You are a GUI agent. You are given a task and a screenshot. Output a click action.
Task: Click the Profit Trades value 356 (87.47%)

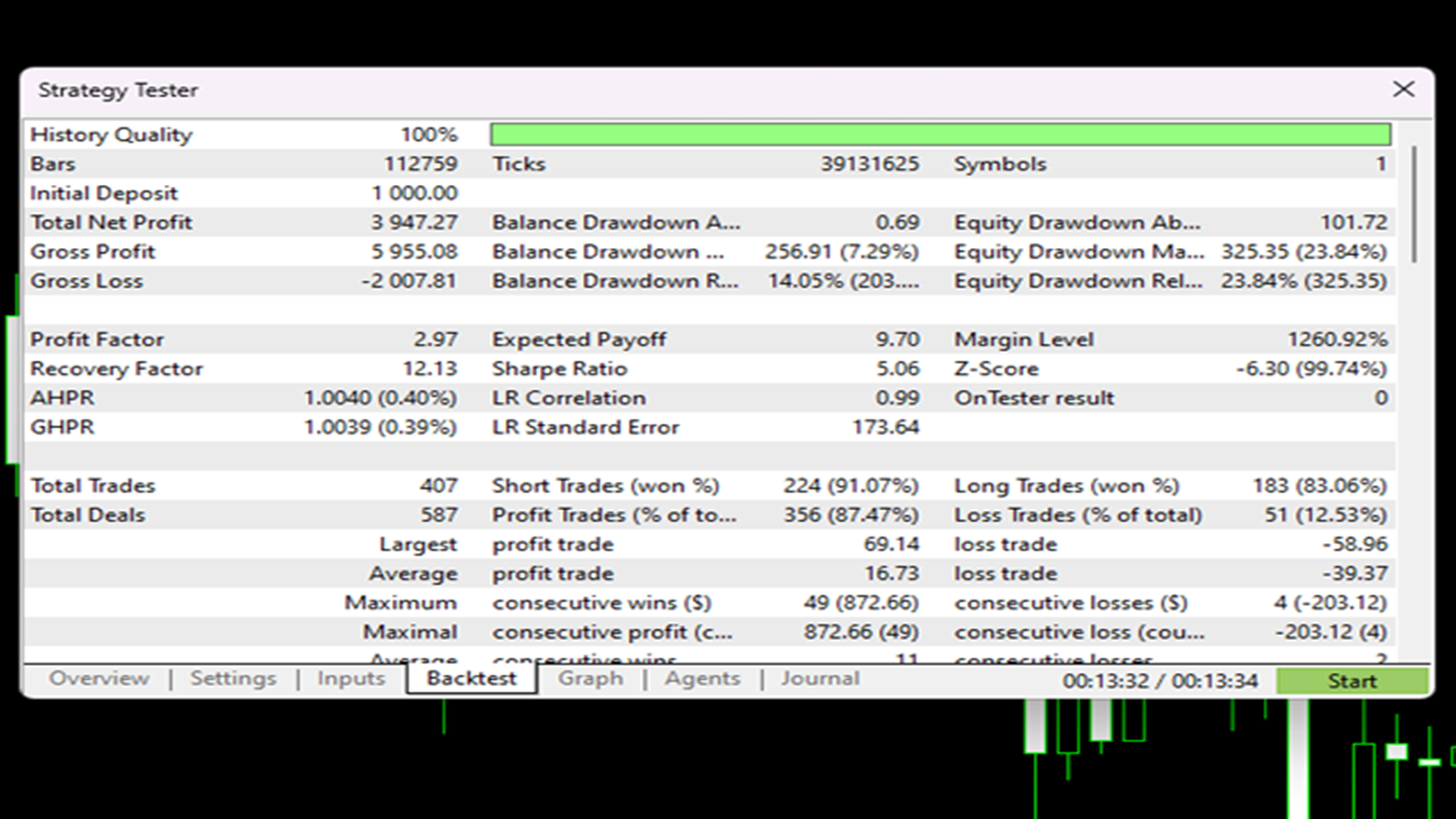[851, 515]
